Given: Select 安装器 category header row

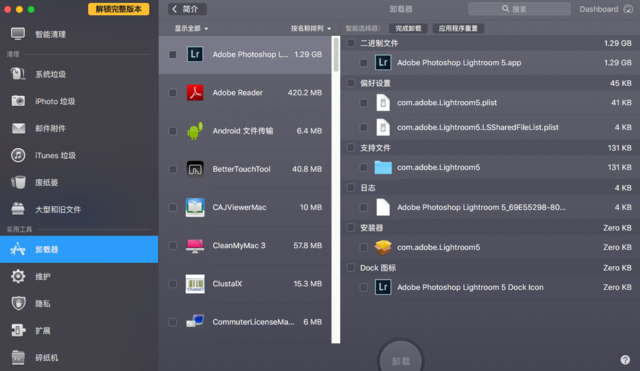Looking at the screenshot, I should coord(490,227).
